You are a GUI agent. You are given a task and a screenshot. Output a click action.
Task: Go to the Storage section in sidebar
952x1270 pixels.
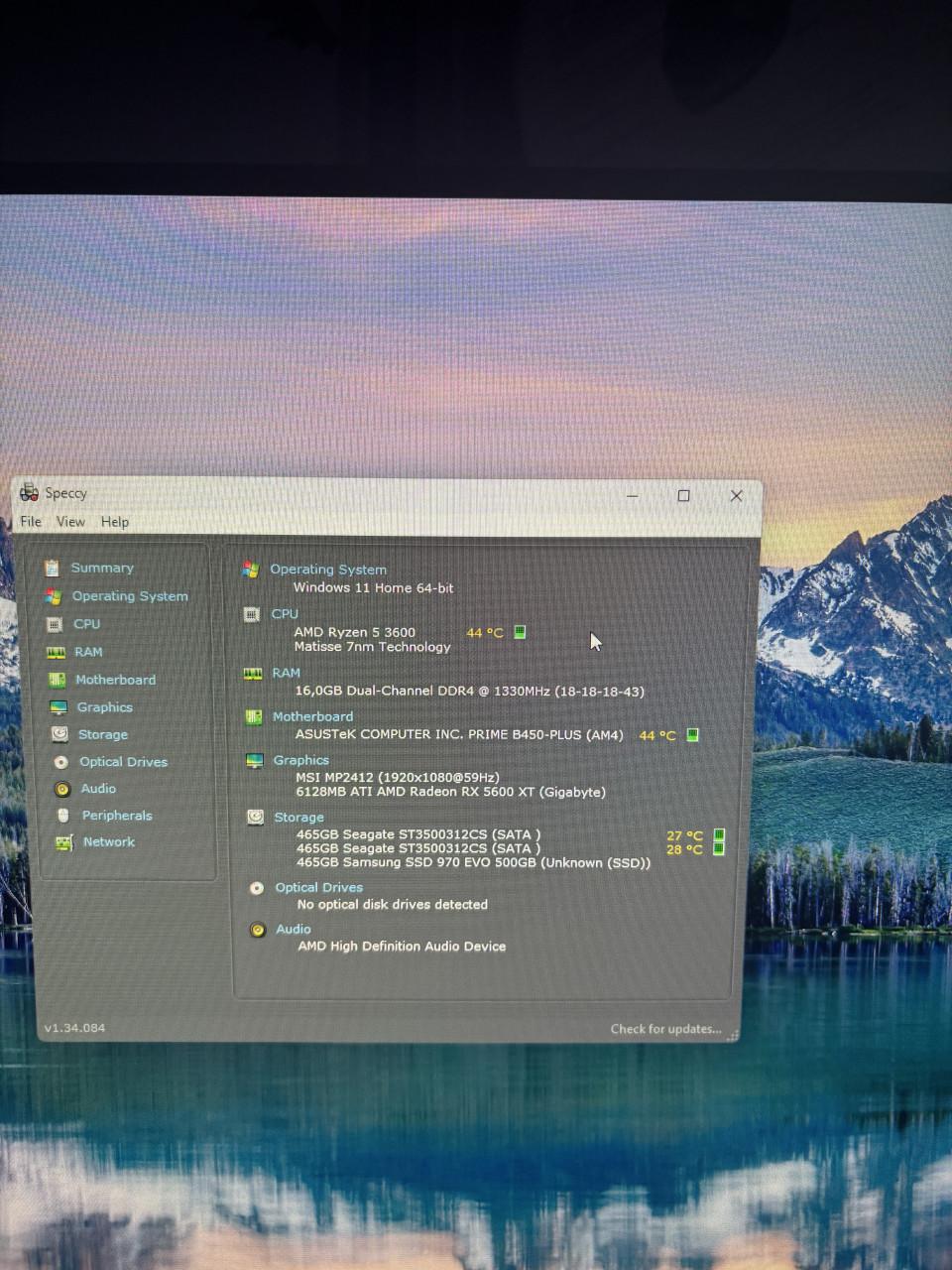pyautogui.click(x=103, y=735)
